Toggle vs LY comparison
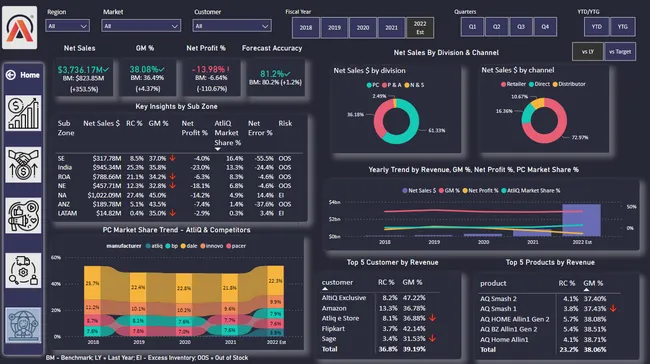This screenshot has height=364, width=650. 587,52
